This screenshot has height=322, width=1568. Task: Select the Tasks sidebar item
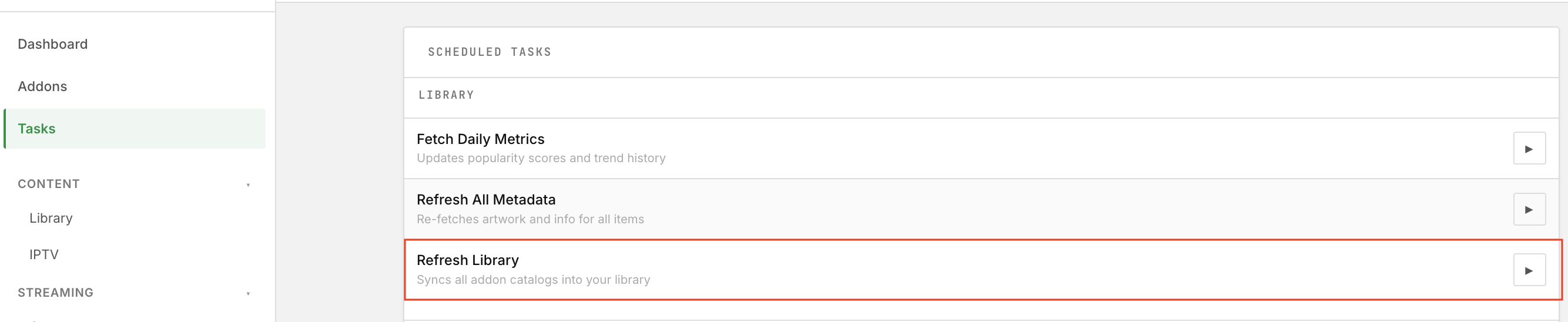click(x=135, y=129)
